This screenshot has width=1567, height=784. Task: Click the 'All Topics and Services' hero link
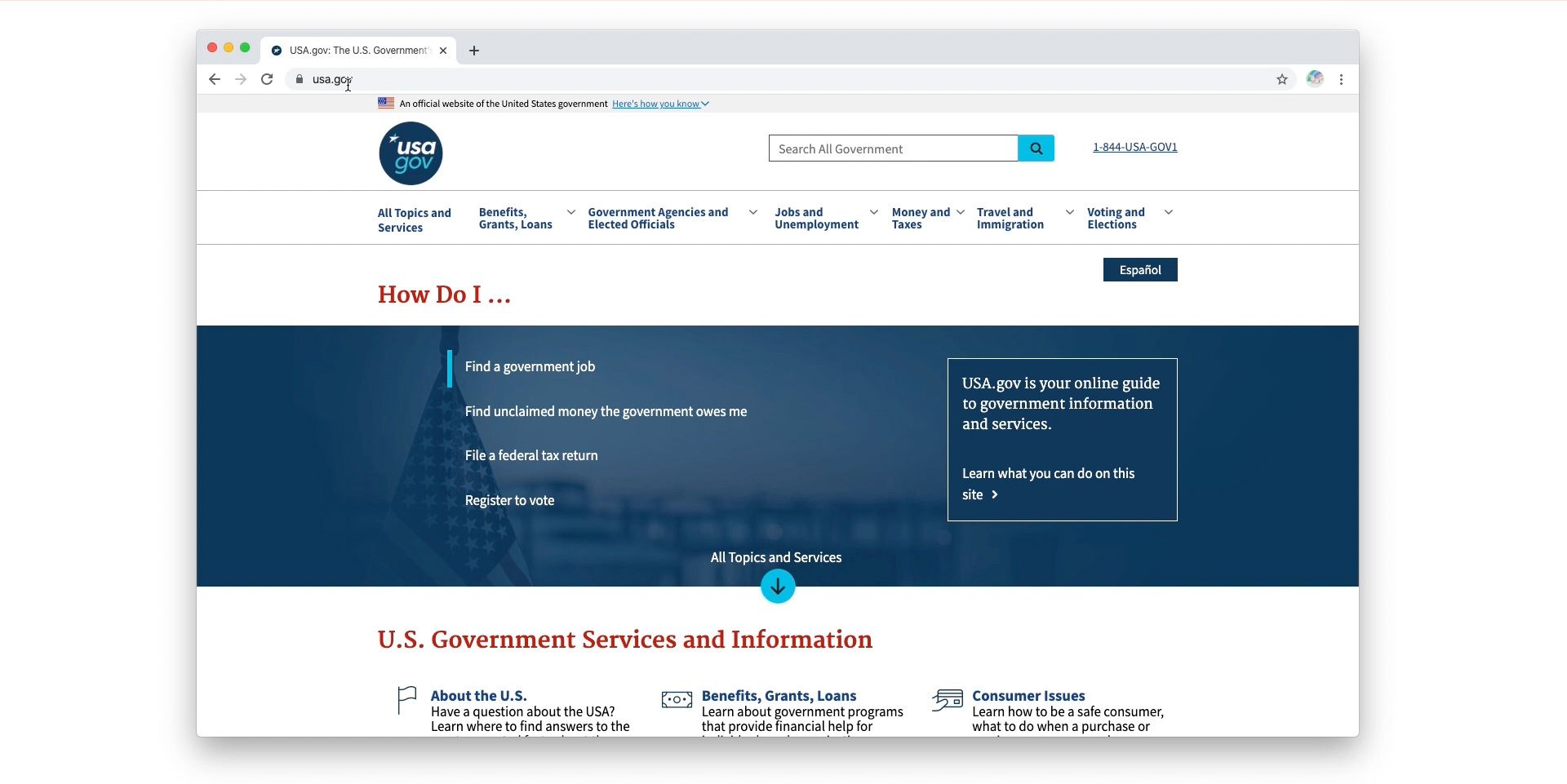tap(776, 558)
